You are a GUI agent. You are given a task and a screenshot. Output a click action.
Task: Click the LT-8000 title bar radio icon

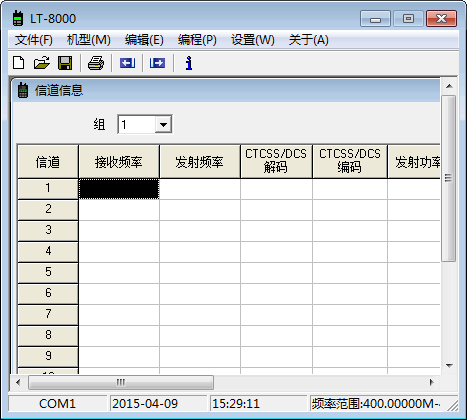(18, 18)
